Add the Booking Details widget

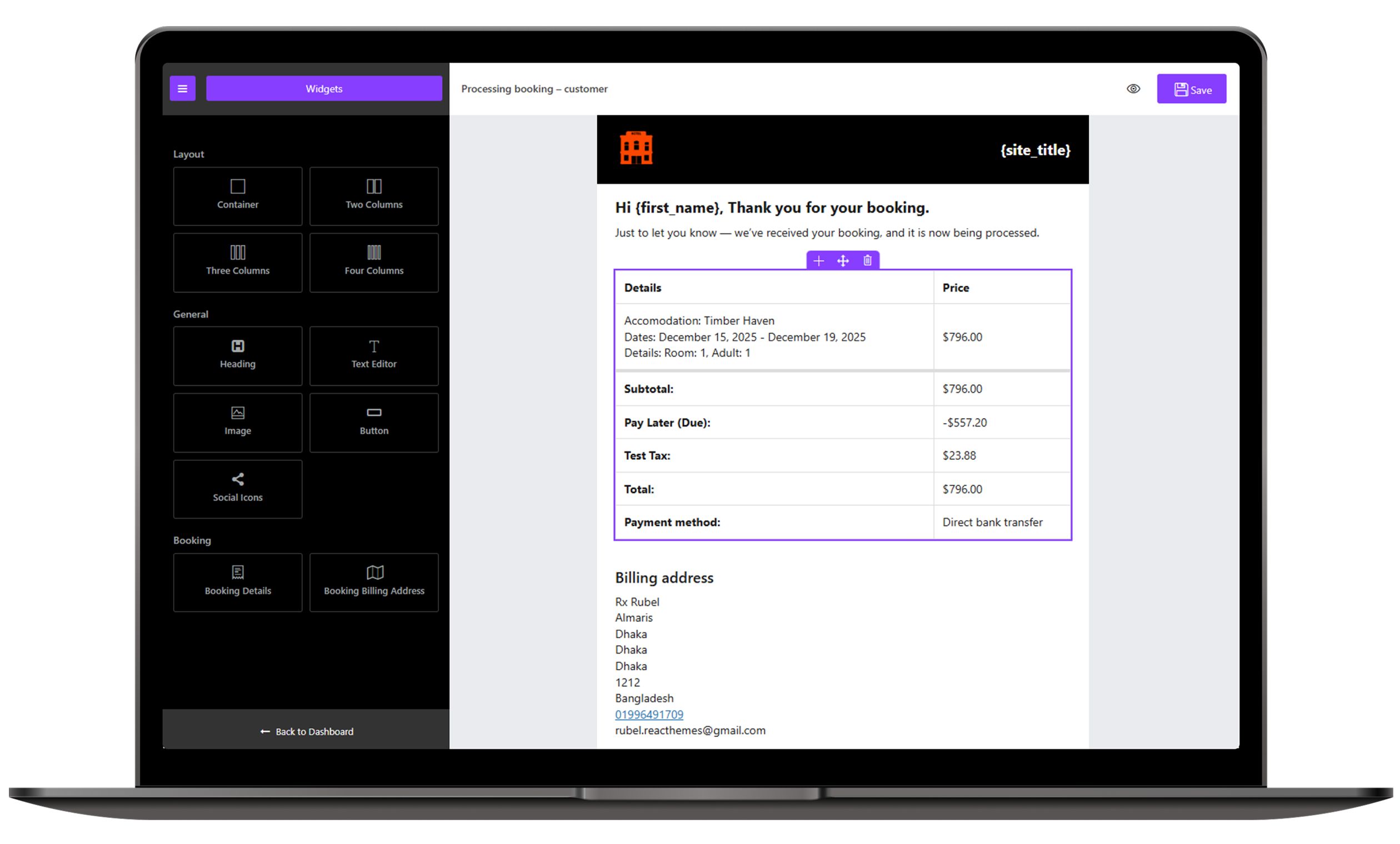pyautogui.click(x=238, y=581)
